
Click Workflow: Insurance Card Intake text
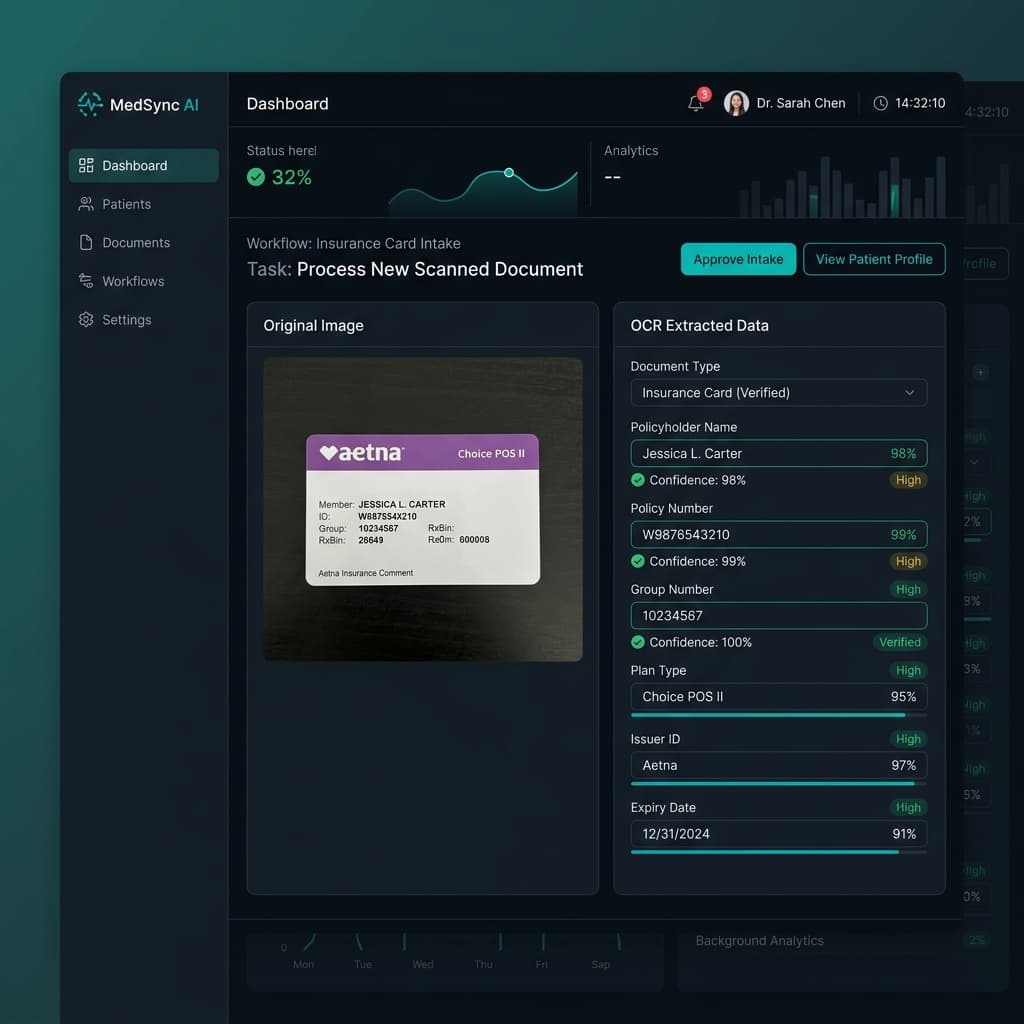(353, 243)
